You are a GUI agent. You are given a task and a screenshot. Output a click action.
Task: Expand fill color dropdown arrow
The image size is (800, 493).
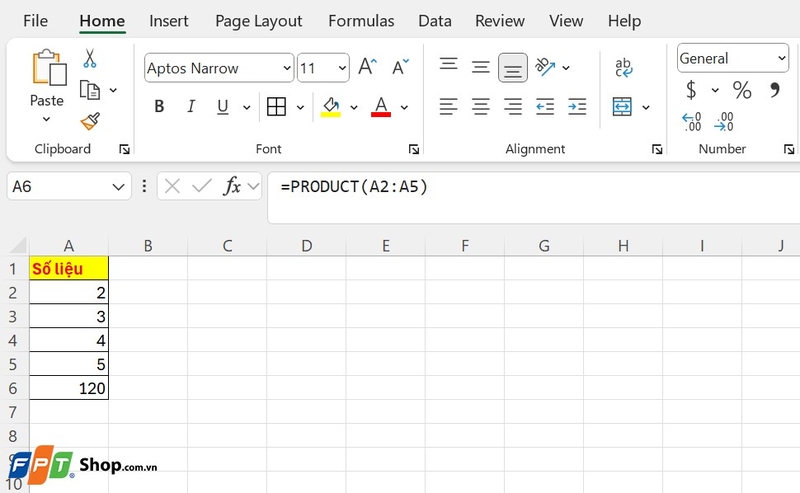click(354, 107)
